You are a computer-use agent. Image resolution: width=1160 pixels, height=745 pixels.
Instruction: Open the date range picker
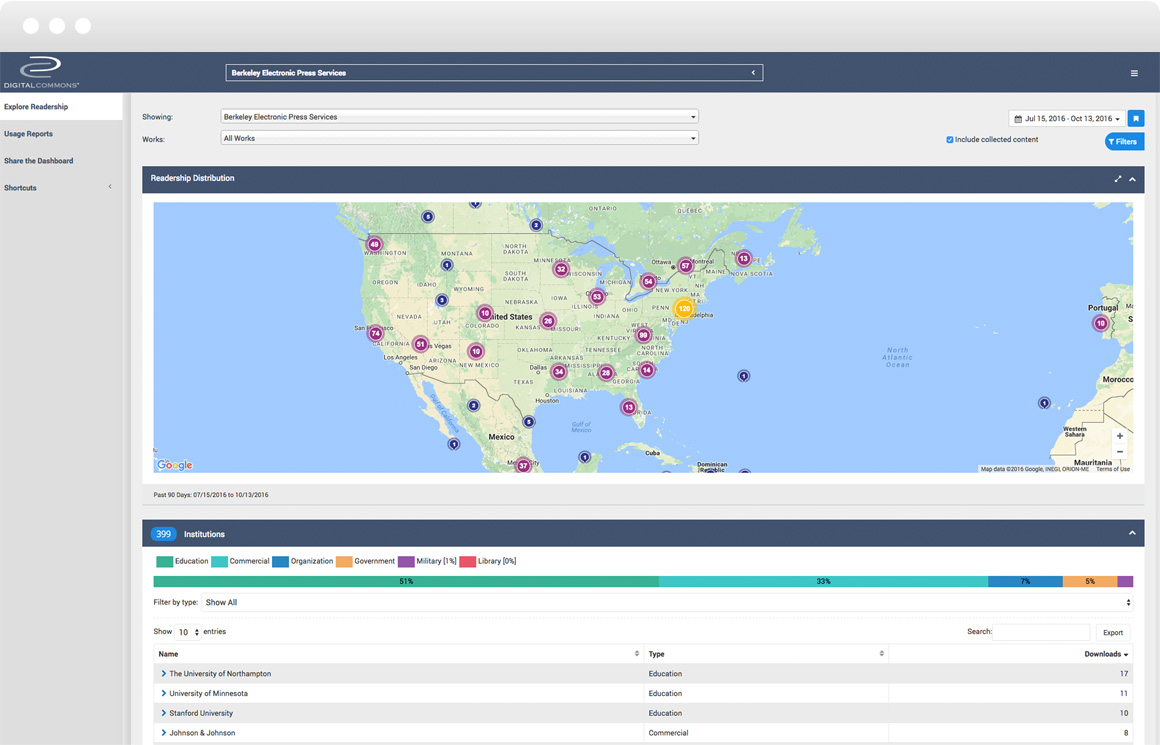tap(1066, 118)
